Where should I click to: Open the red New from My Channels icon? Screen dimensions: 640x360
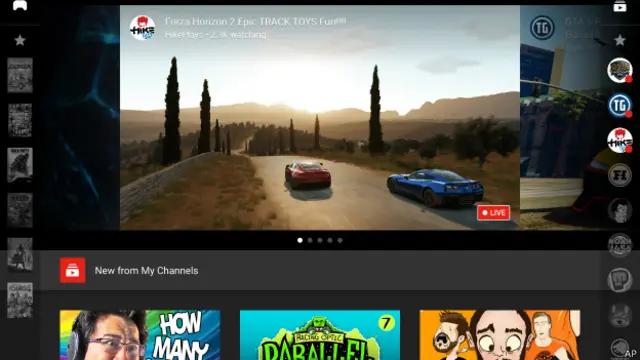pyautogui.click(x=73, y=270)
